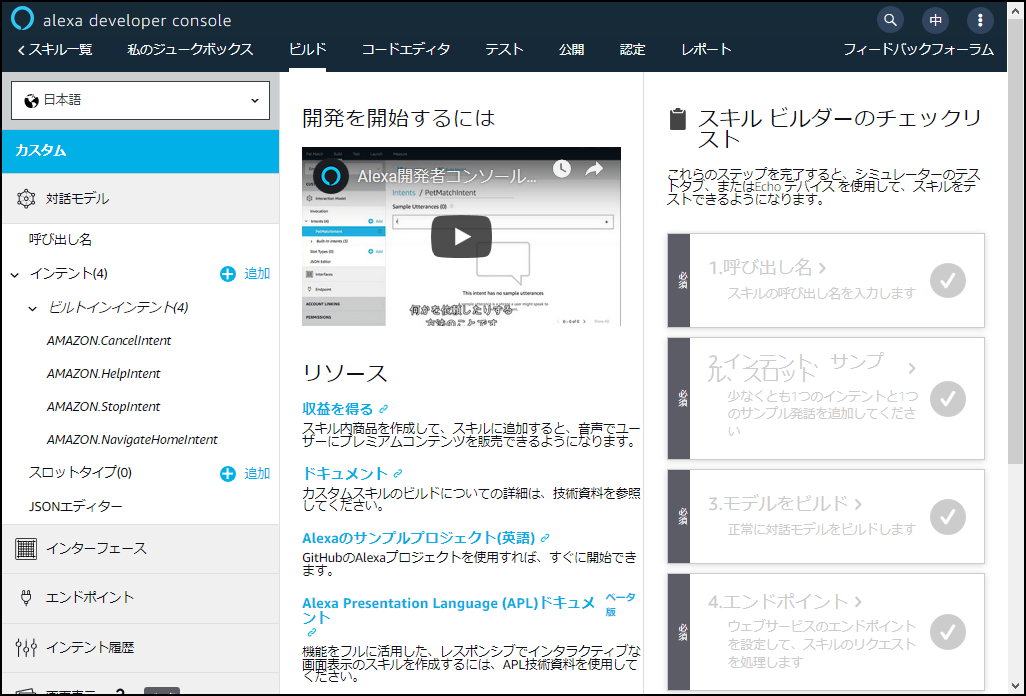Click the Alexa channel logo on video
Screen dimensions: 1026x696
tap(330, 176)
